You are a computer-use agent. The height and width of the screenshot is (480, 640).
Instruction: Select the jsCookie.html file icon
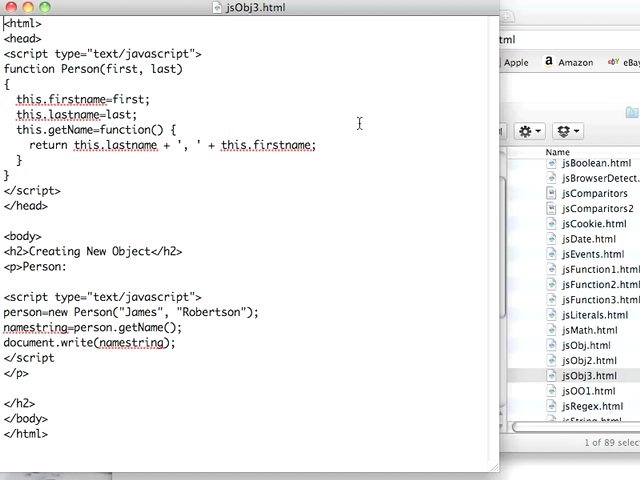(551, 224)
